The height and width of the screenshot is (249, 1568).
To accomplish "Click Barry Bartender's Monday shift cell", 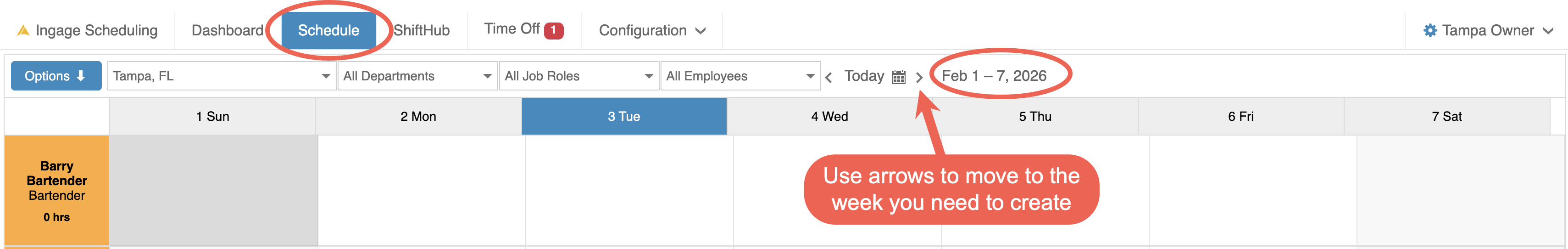I will click(x=421, y=190).
